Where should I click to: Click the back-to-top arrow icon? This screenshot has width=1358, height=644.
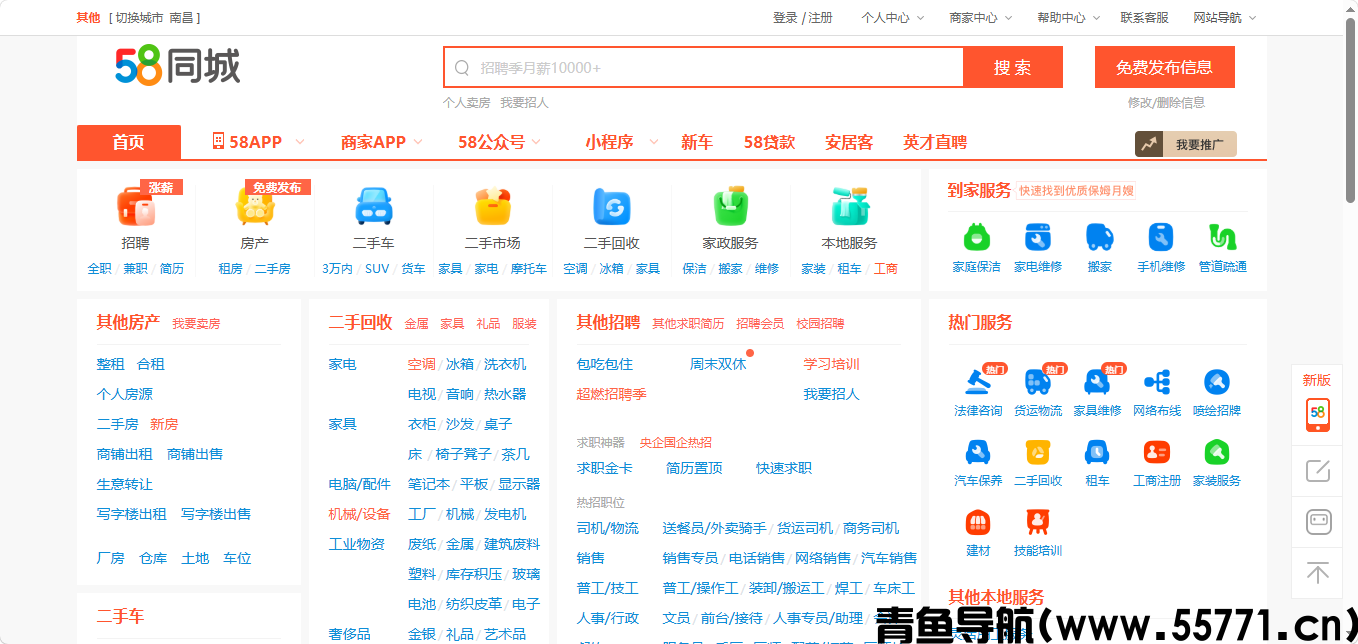(x=1318, y=573)
